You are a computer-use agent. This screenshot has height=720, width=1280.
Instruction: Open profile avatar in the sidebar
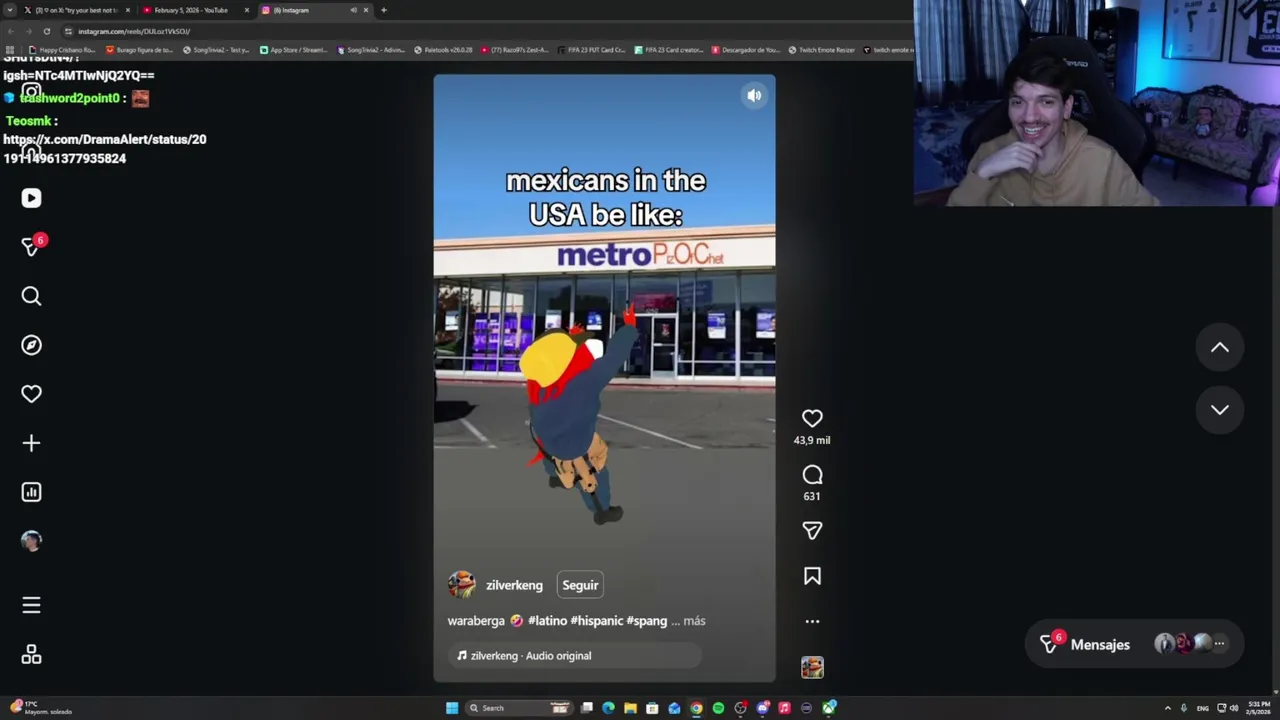(31, 541)
